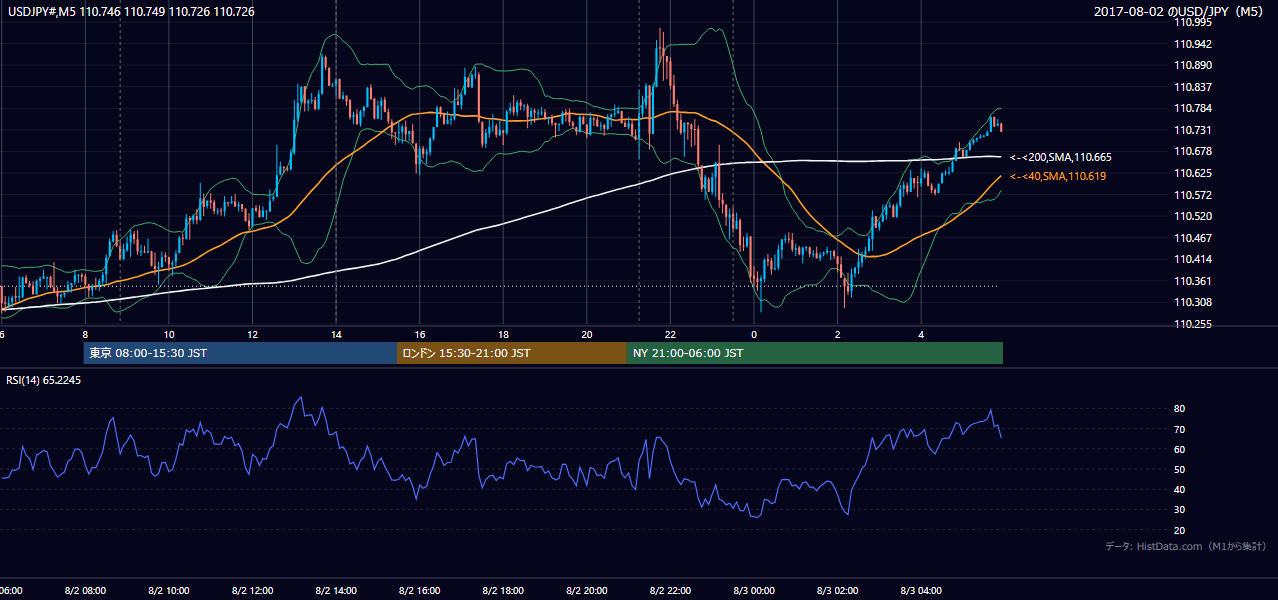Click the 200 SMA 110.665 label
The image size is (1278, 600).
pos(1061,157)
